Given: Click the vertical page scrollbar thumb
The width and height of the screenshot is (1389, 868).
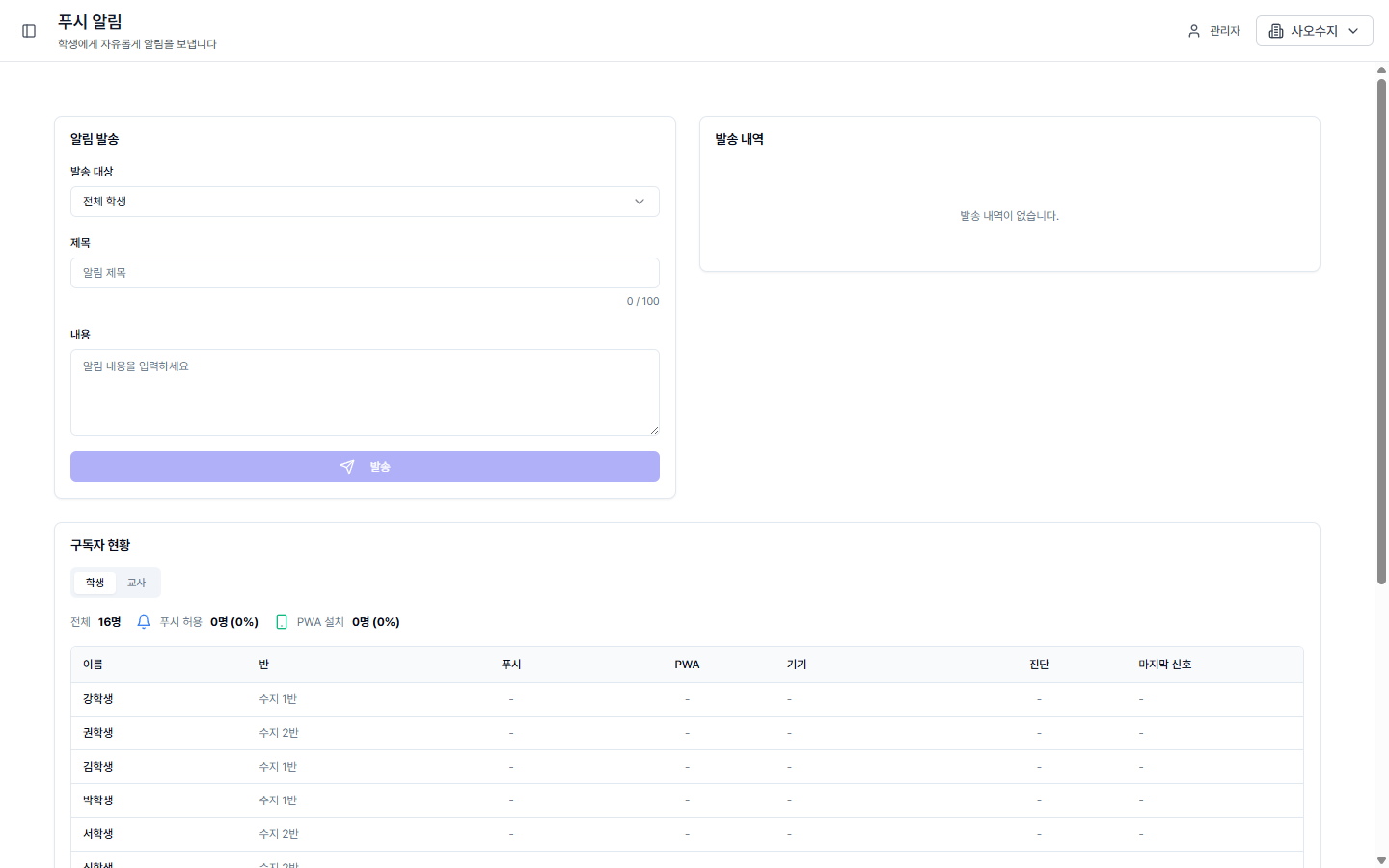Looking at the screenshot, I should (x=1381, y=331).
